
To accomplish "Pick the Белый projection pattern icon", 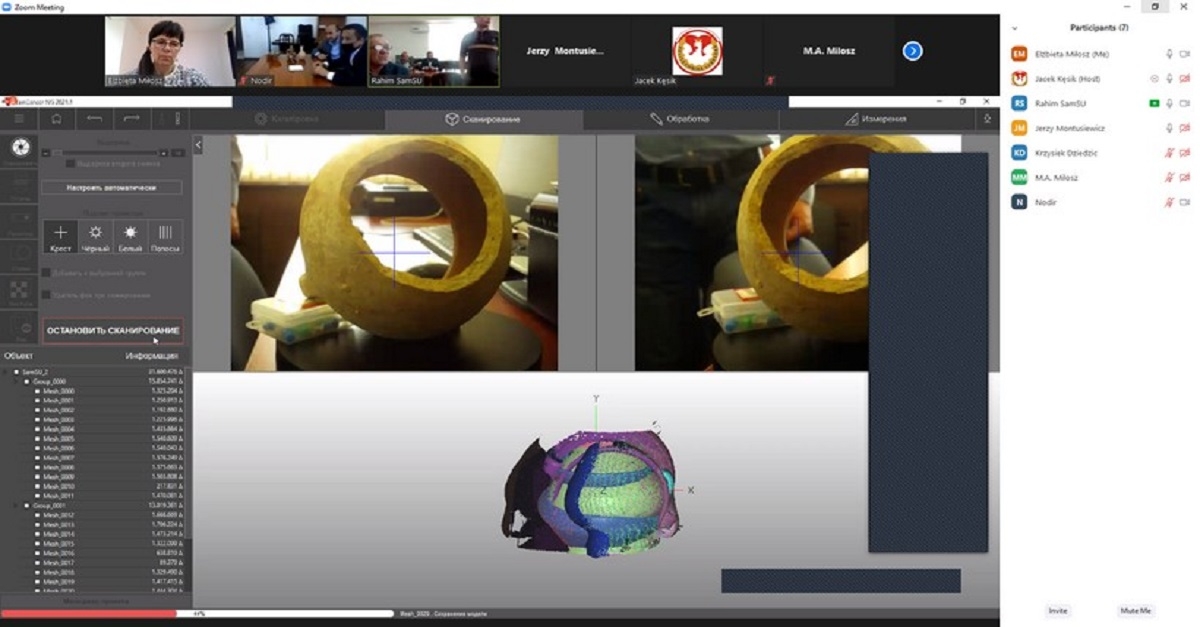I will pyautogui.click(x=130, y=236).
